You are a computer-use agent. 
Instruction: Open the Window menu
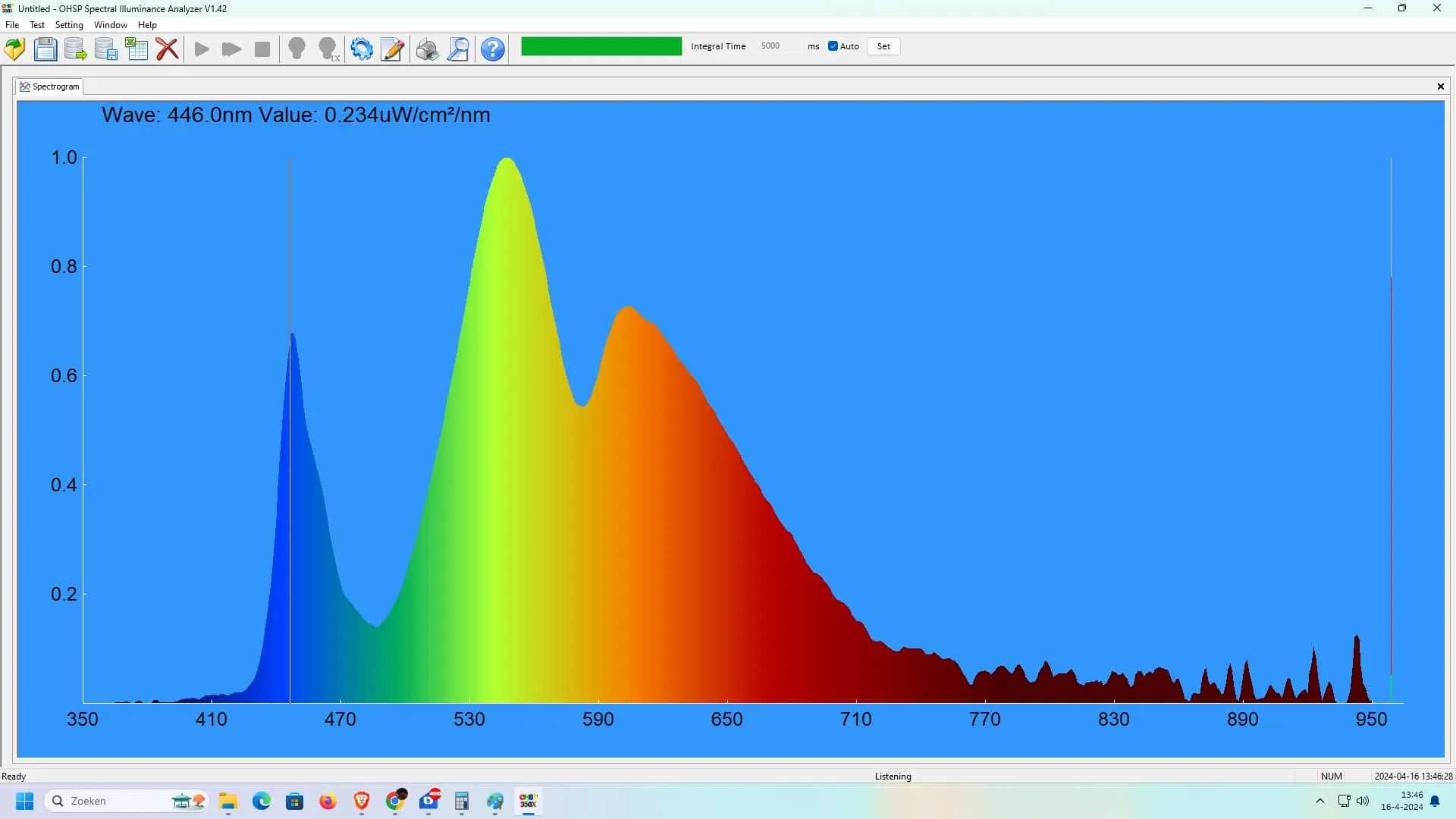coord(110,25)
